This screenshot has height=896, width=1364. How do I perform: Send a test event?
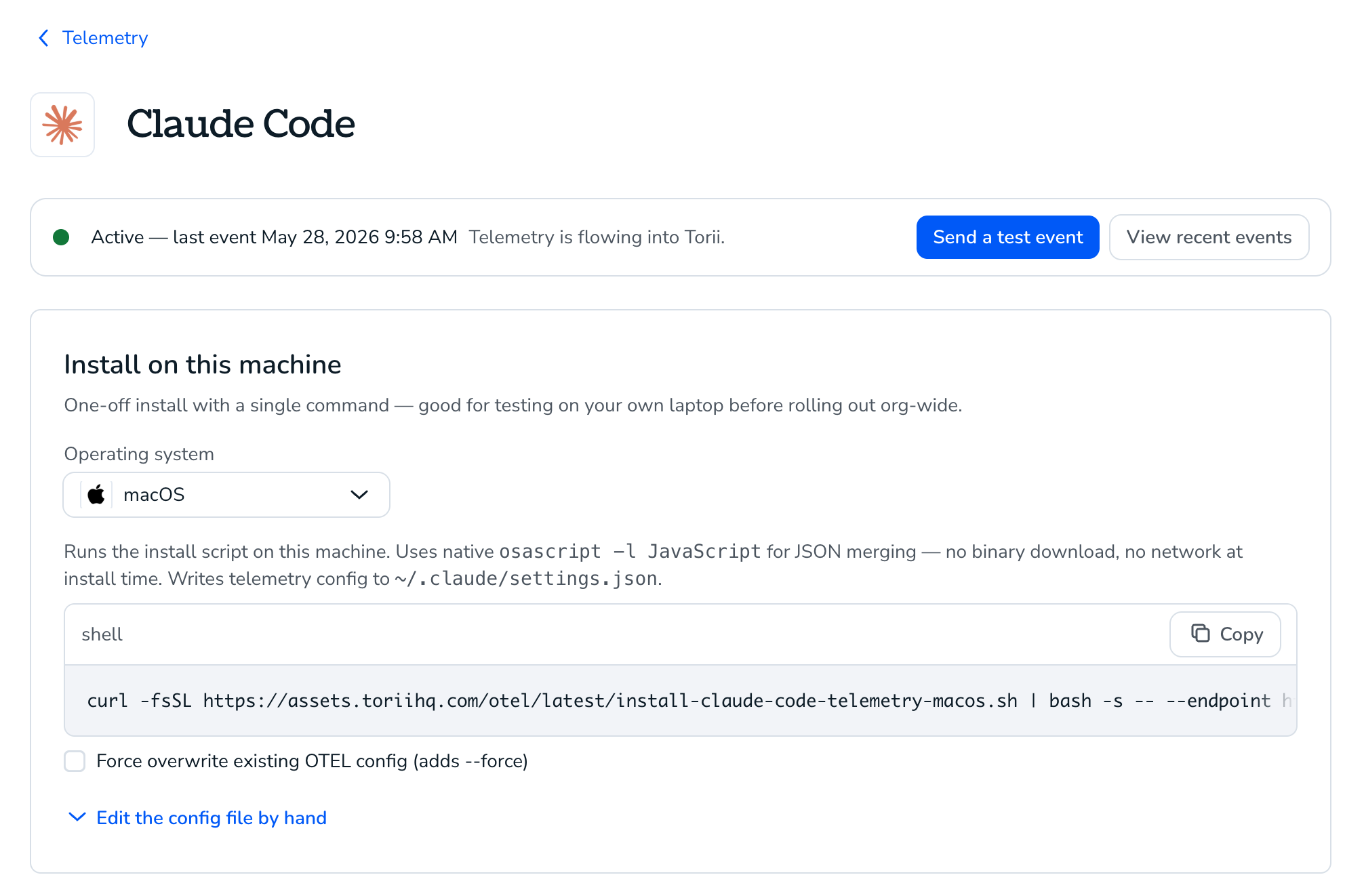tap(1007, 237)
